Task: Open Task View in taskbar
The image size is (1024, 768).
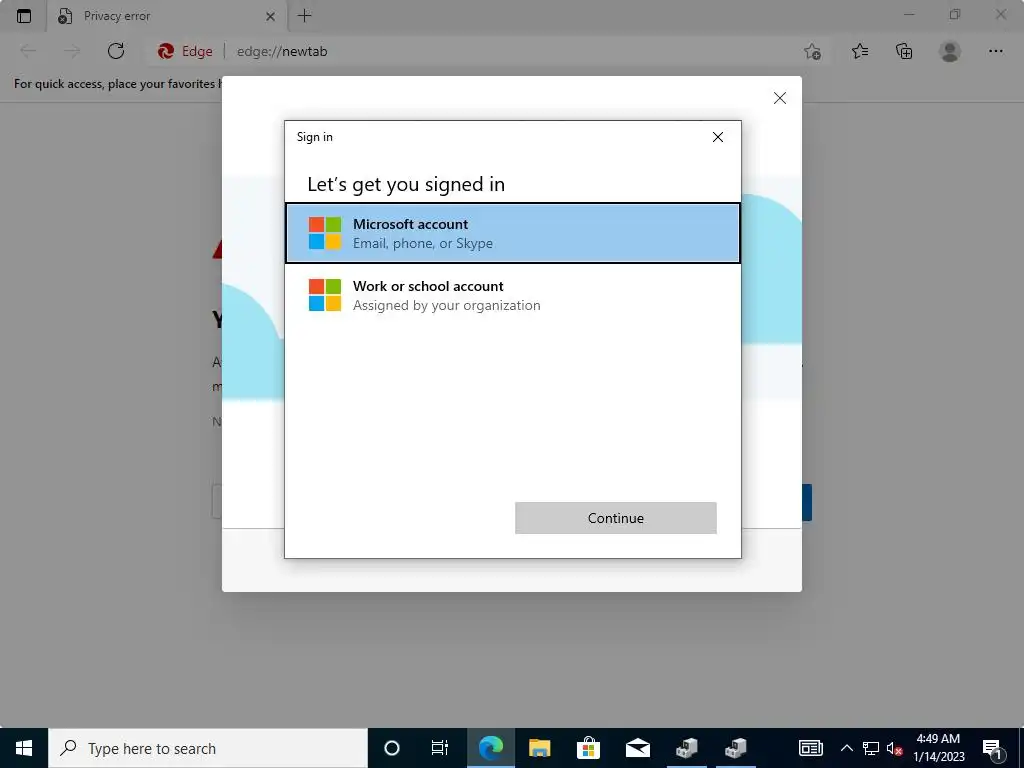Action: point(440,748)
